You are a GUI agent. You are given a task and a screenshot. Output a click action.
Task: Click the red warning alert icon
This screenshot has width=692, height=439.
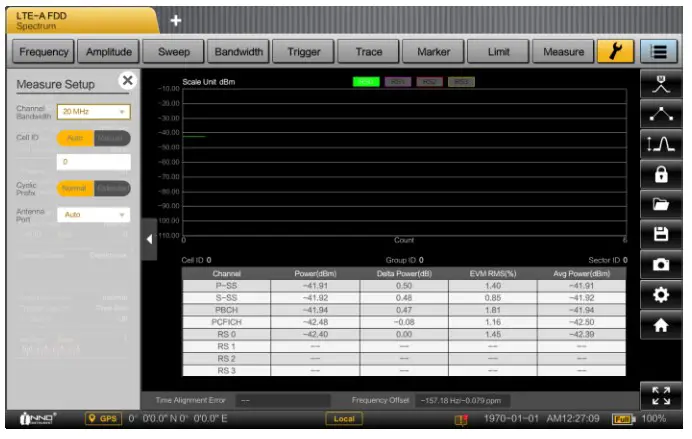pyautogui.click(x=461, y=419)
